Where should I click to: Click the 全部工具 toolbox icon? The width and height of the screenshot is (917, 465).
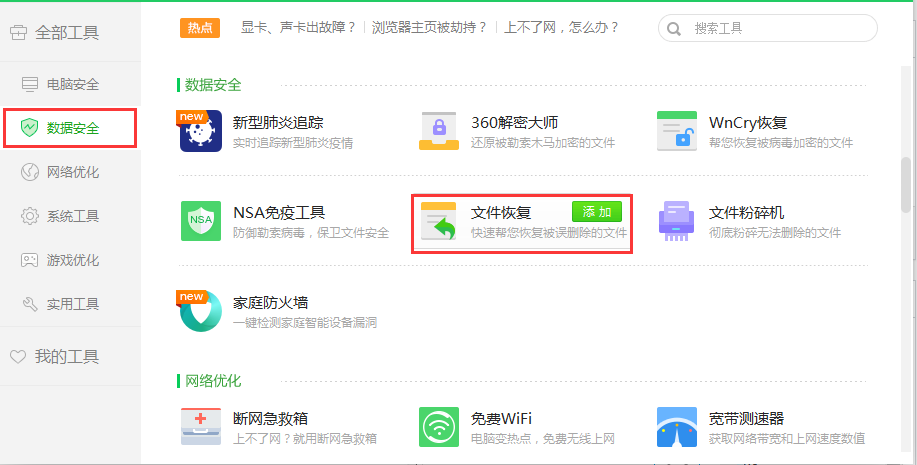click(x=18, y=33)
